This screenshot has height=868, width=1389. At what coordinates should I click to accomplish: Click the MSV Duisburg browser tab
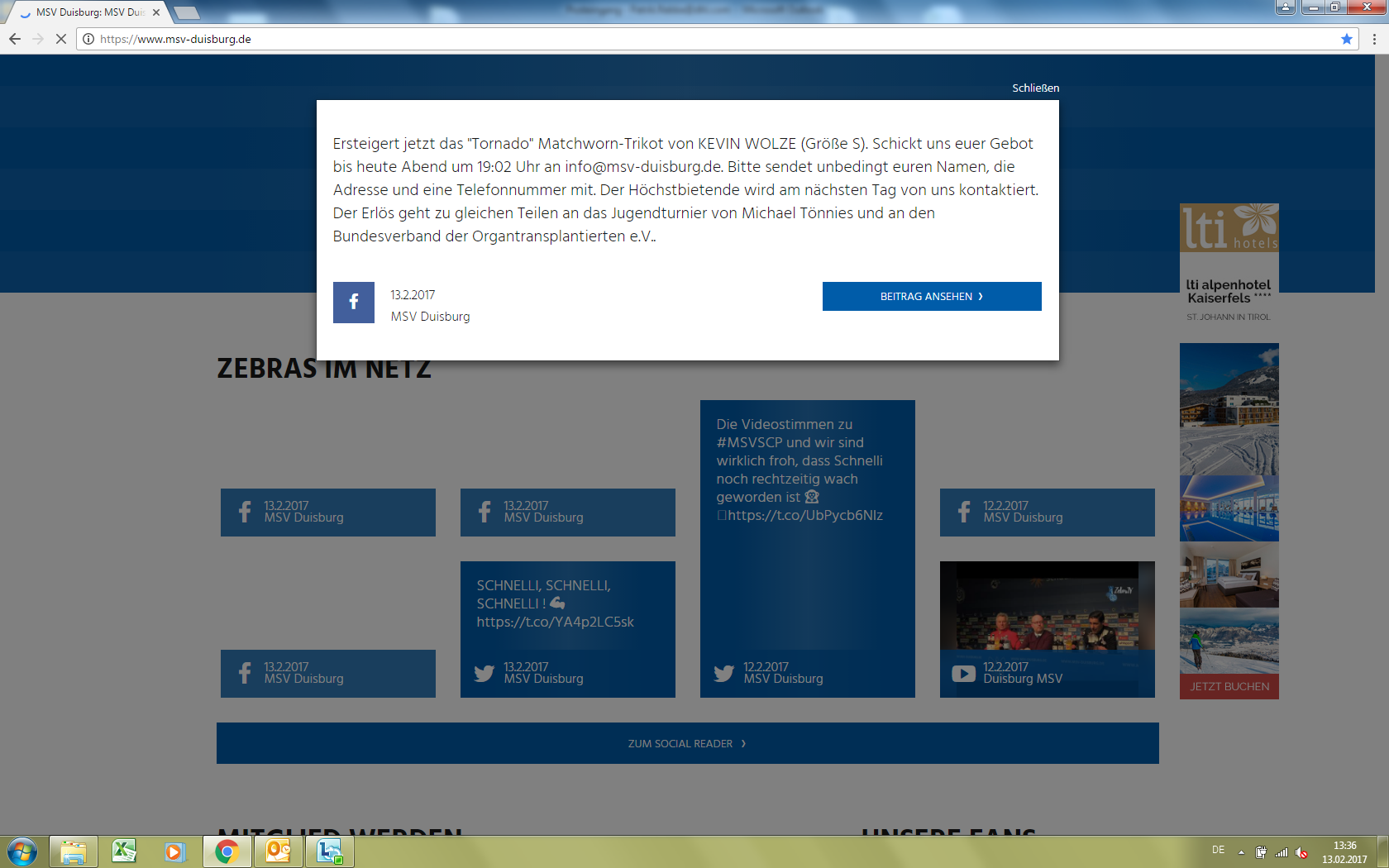88,12
